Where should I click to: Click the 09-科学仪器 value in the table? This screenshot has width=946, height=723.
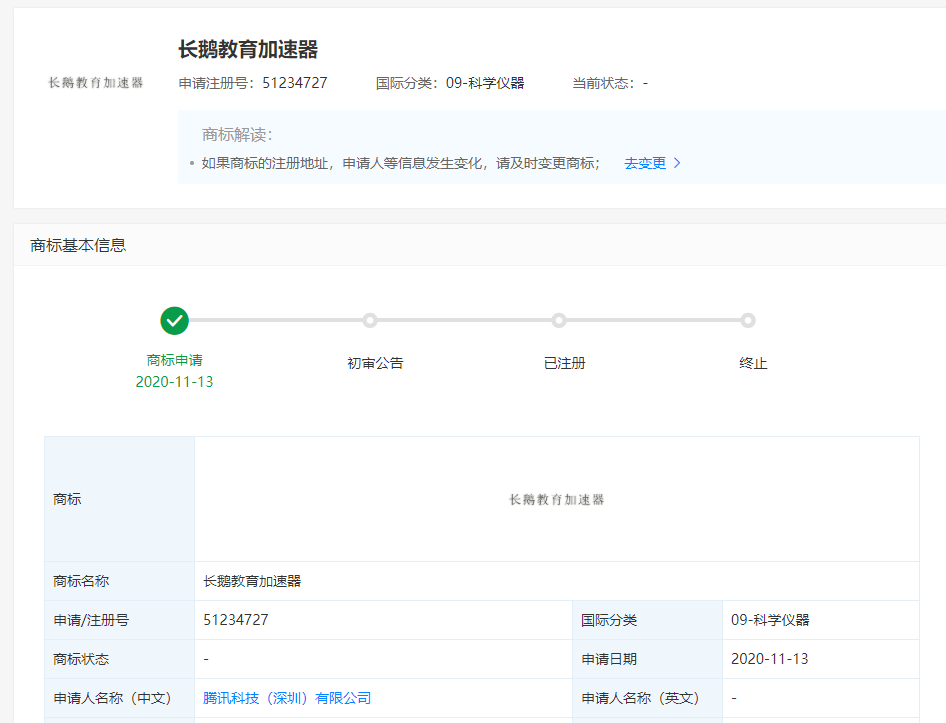(770, 620)
